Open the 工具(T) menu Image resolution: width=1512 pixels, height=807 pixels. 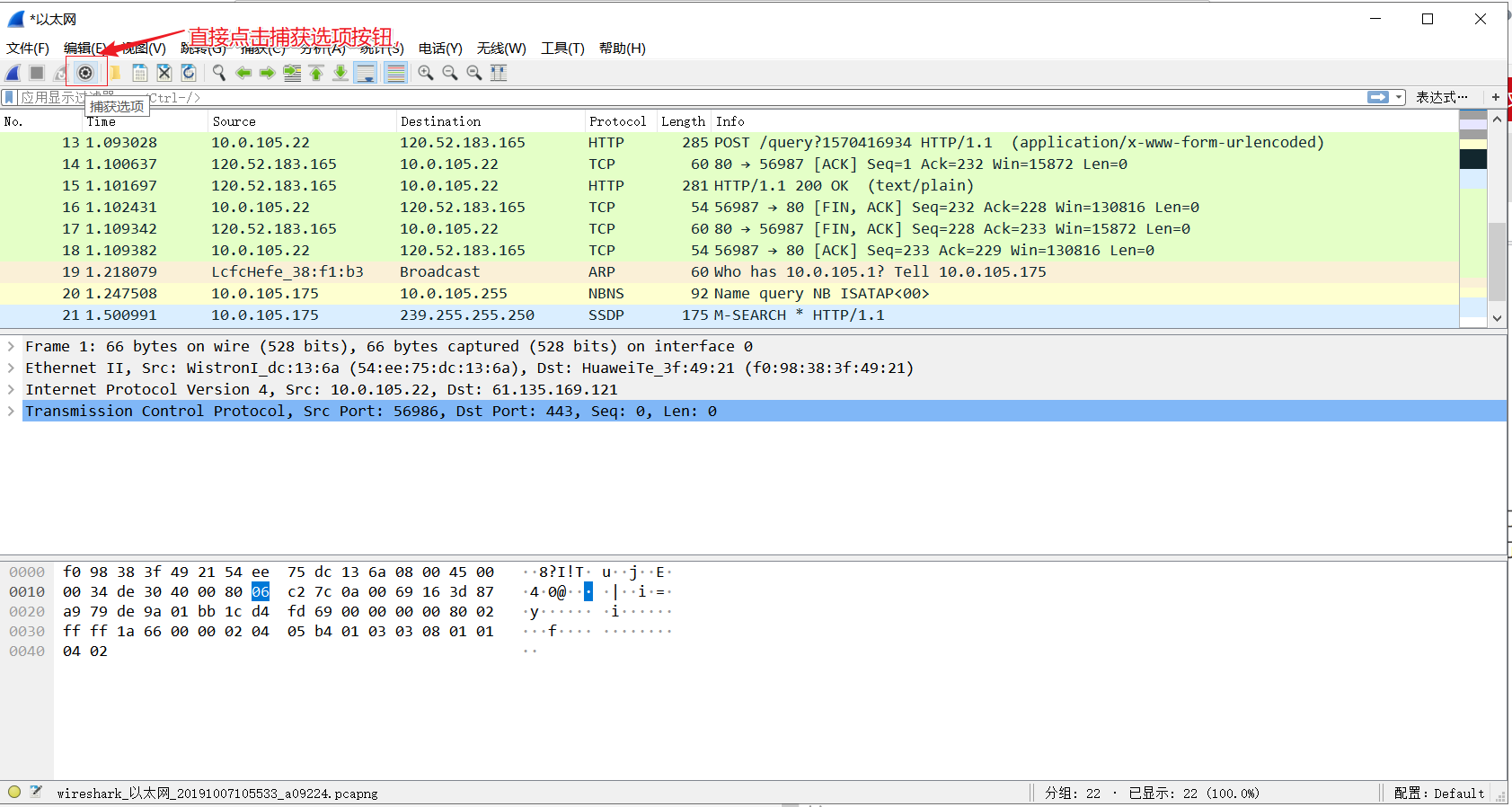click(562, 49)
